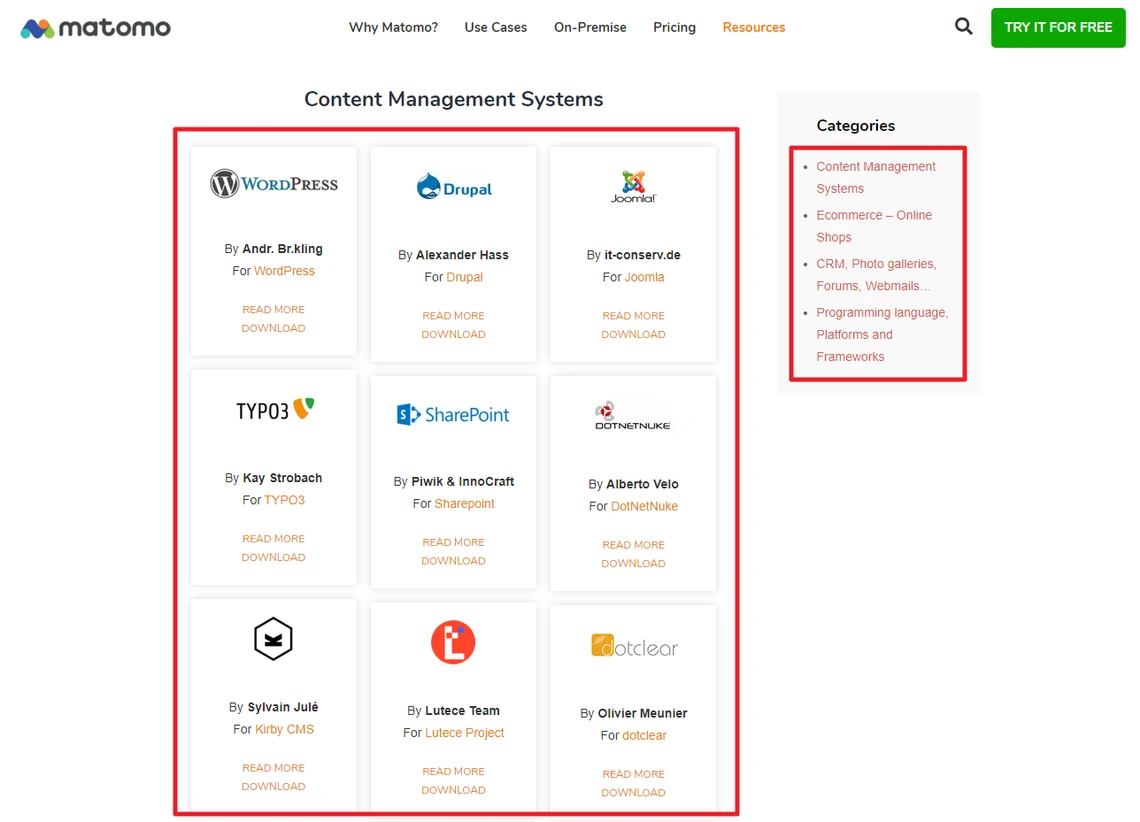
Task: Click the dotclear logo
Action: point(633,646)
